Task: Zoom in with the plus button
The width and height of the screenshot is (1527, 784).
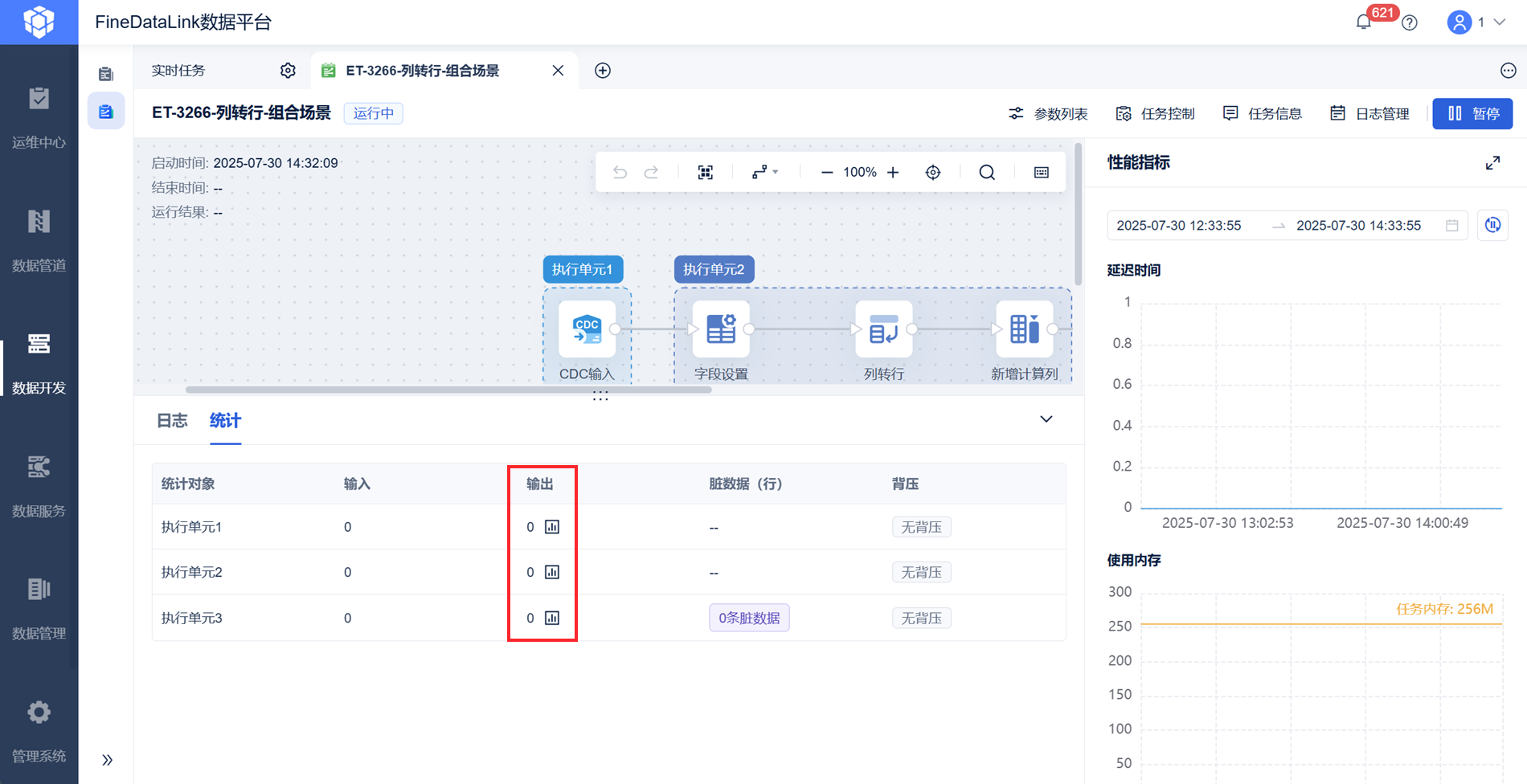Action: pyautogui.click(x=893, y=173)
